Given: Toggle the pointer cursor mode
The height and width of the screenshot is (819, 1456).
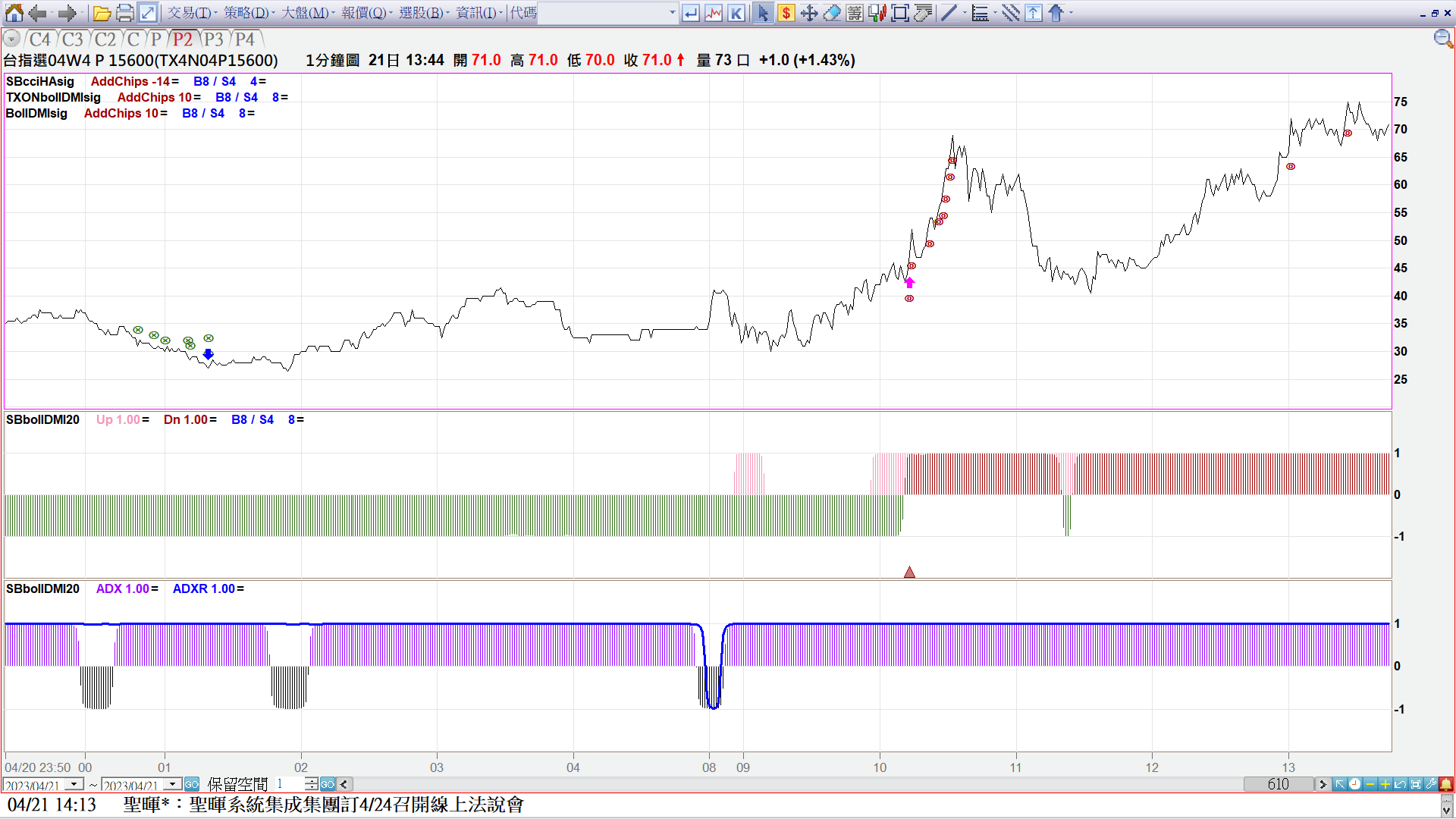Looking at the screenshot, I should click(x=763, y=13).
